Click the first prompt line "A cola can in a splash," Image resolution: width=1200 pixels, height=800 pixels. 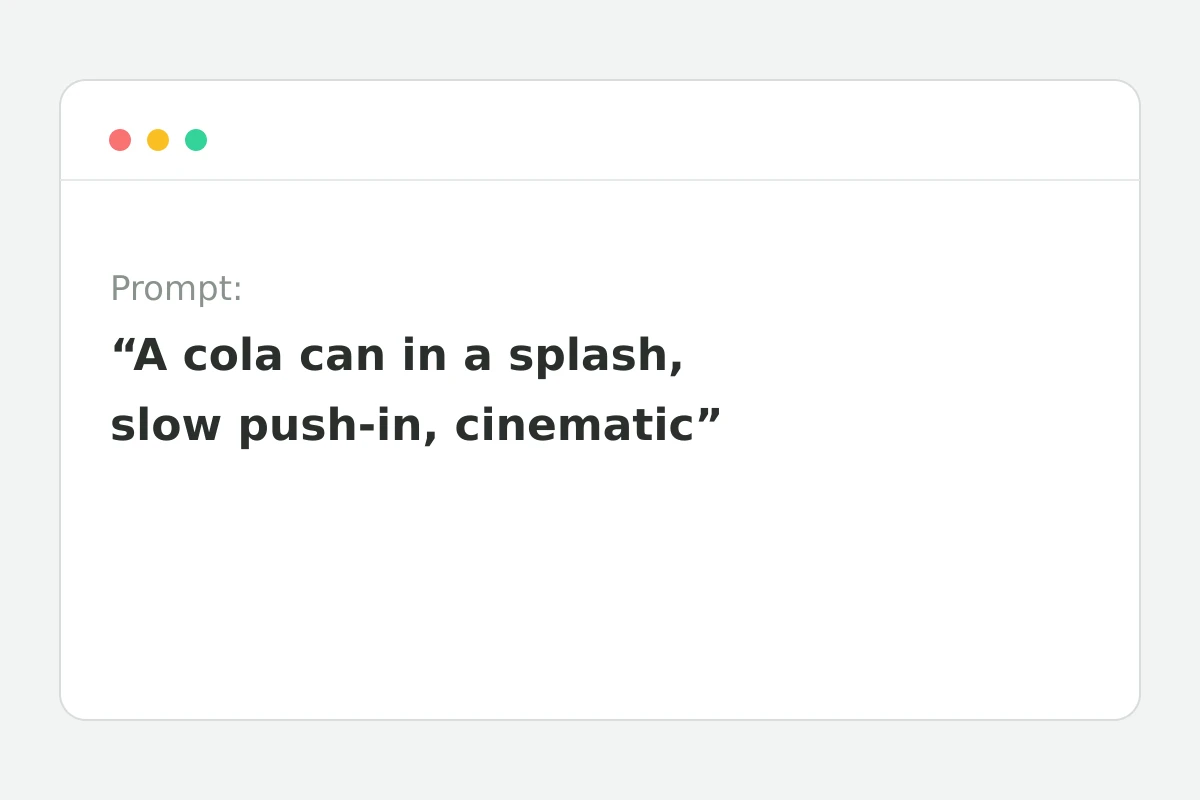tap(397, 356)
